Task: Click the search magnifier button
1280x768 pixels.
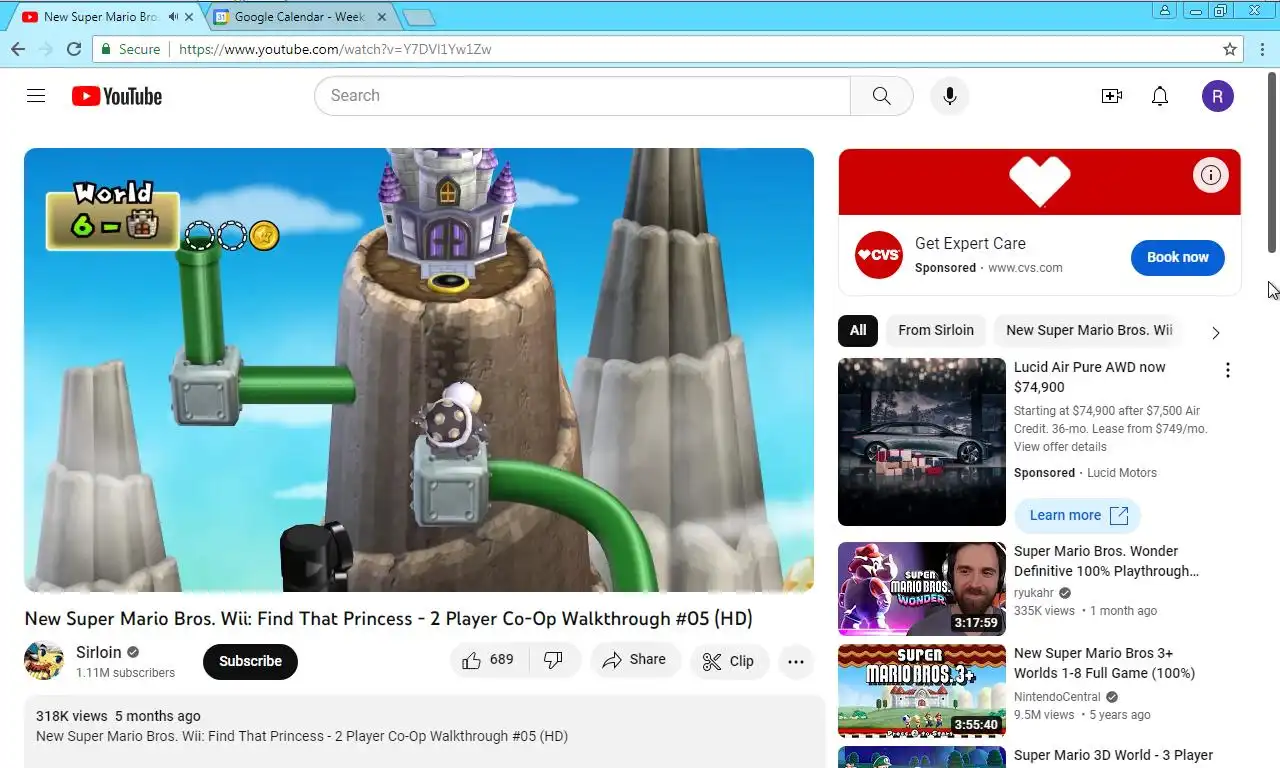Action: pos(881,96)
